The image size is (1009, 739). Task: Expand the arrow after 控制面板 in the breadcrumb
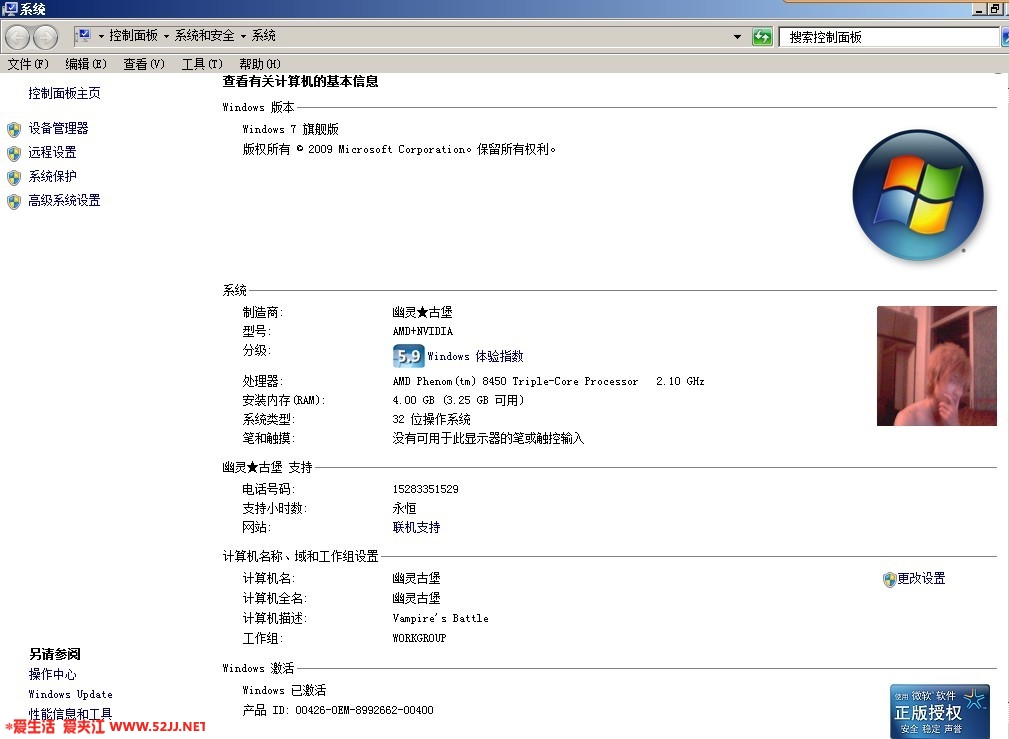(166, 36)
